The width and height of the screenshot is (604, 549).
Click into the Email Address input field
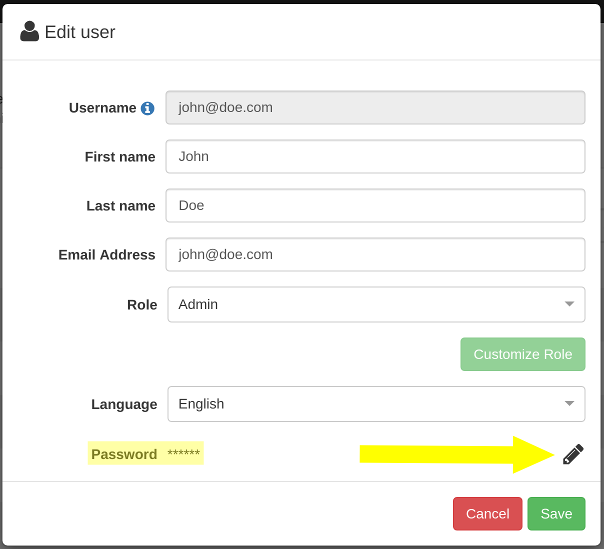click(x=375, y=254)
